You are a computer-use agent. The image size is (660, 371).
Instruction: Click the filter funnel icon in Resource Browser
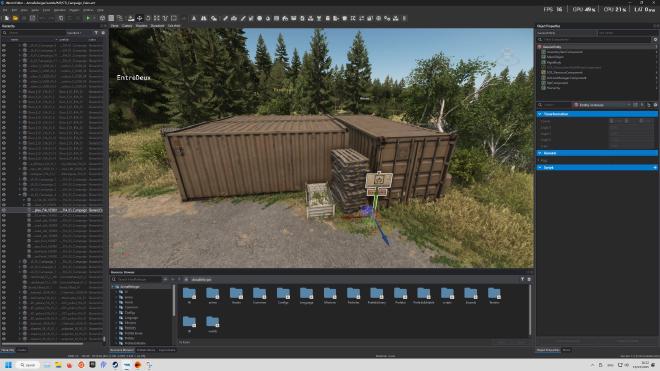coord(522,279)
